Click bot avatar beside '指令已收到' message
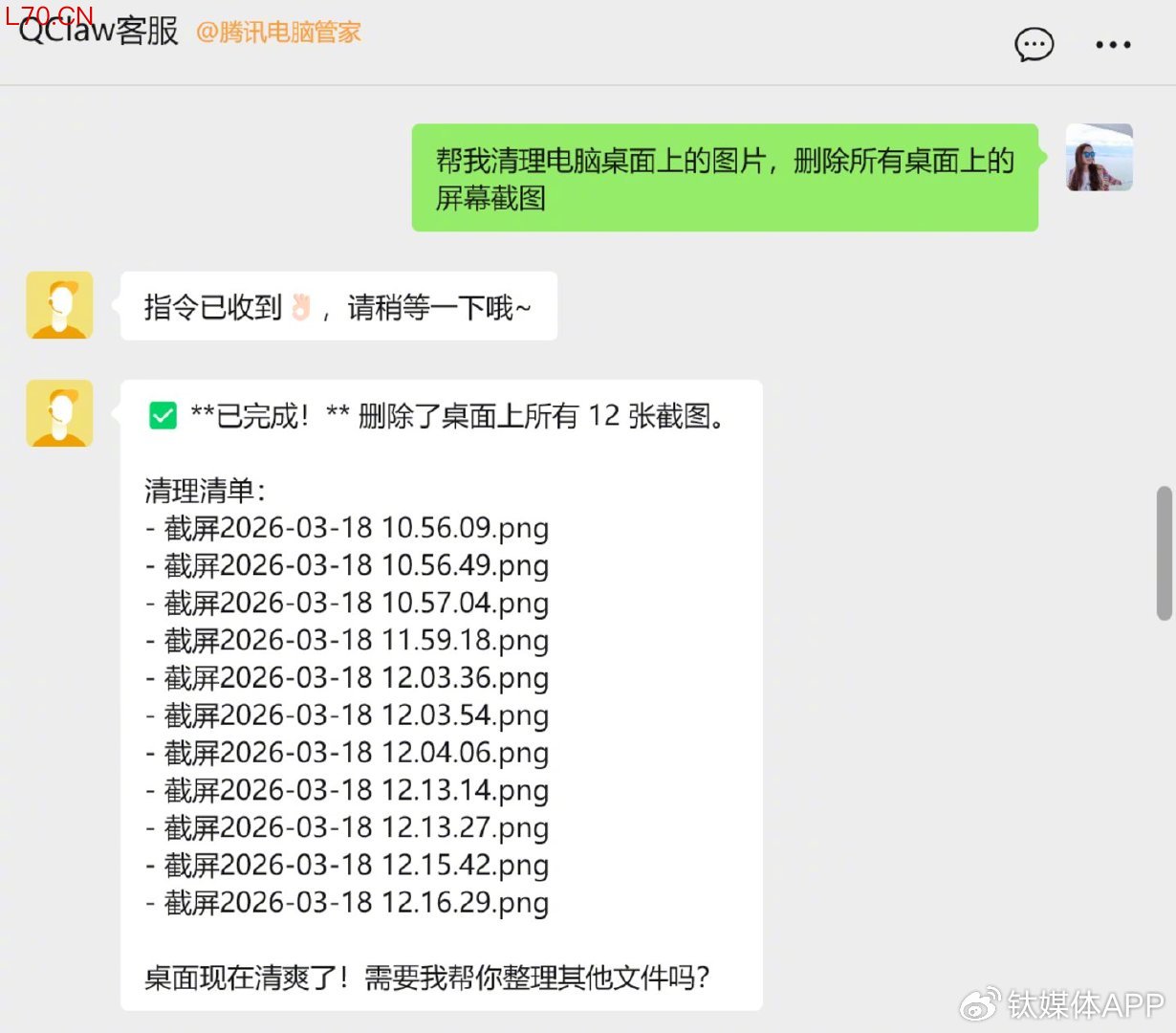This screenshot has height=1033, width=1176. [59, 305]
